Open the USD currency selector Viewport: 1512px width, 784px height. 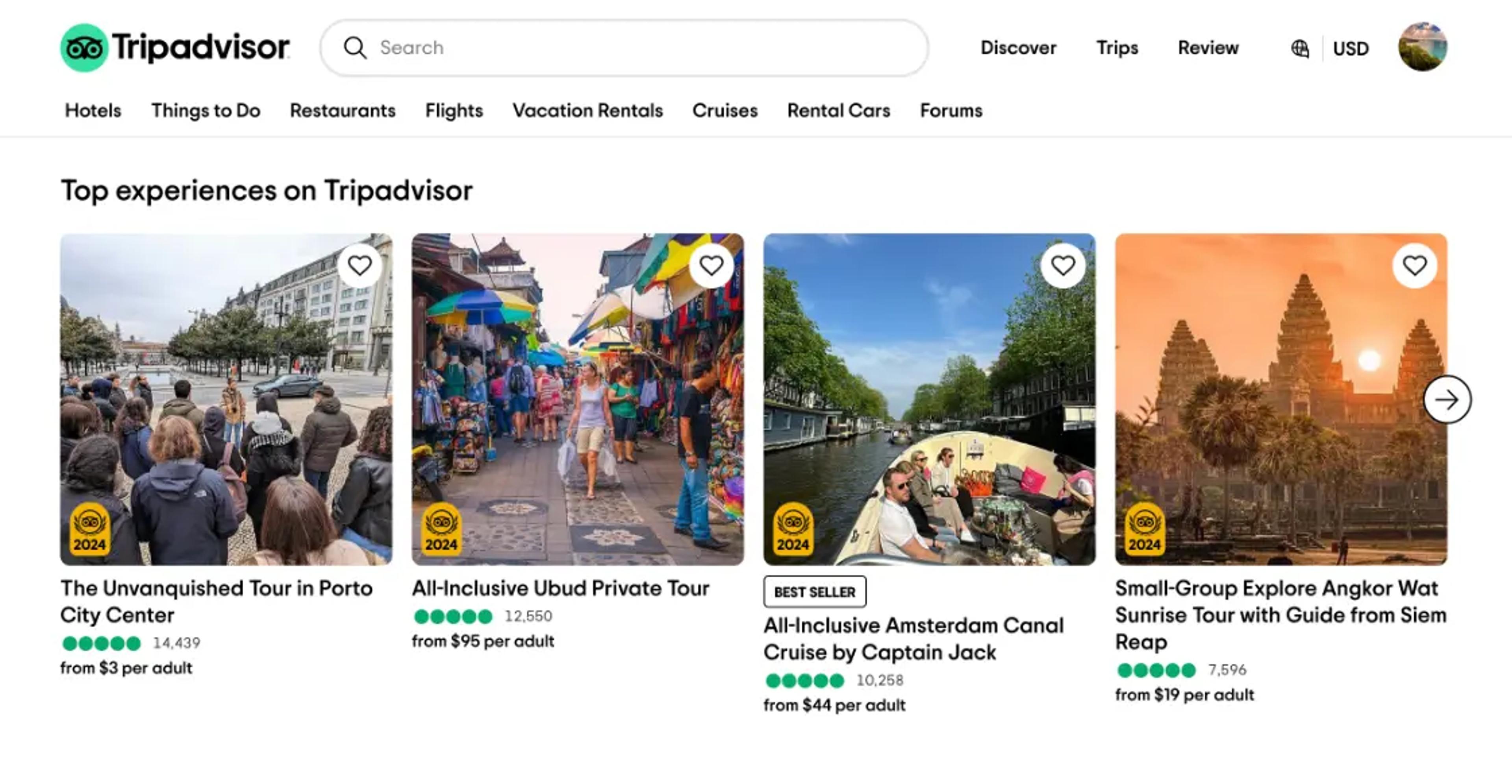(x=1351, y=48)
